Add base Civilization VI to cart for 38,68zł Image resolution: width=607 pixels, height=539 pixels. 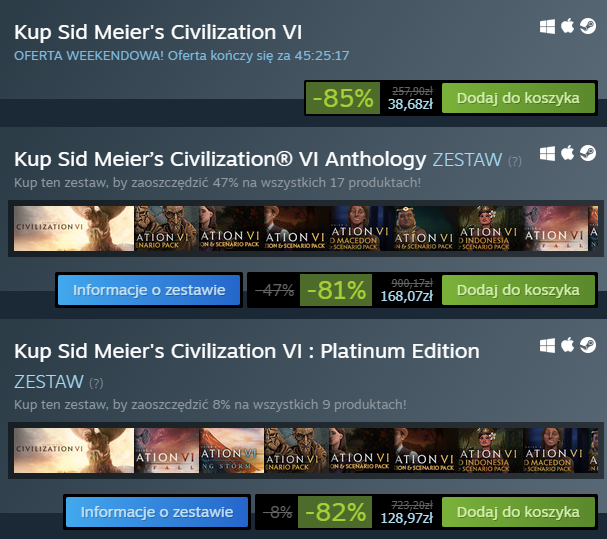click(518, 98)
